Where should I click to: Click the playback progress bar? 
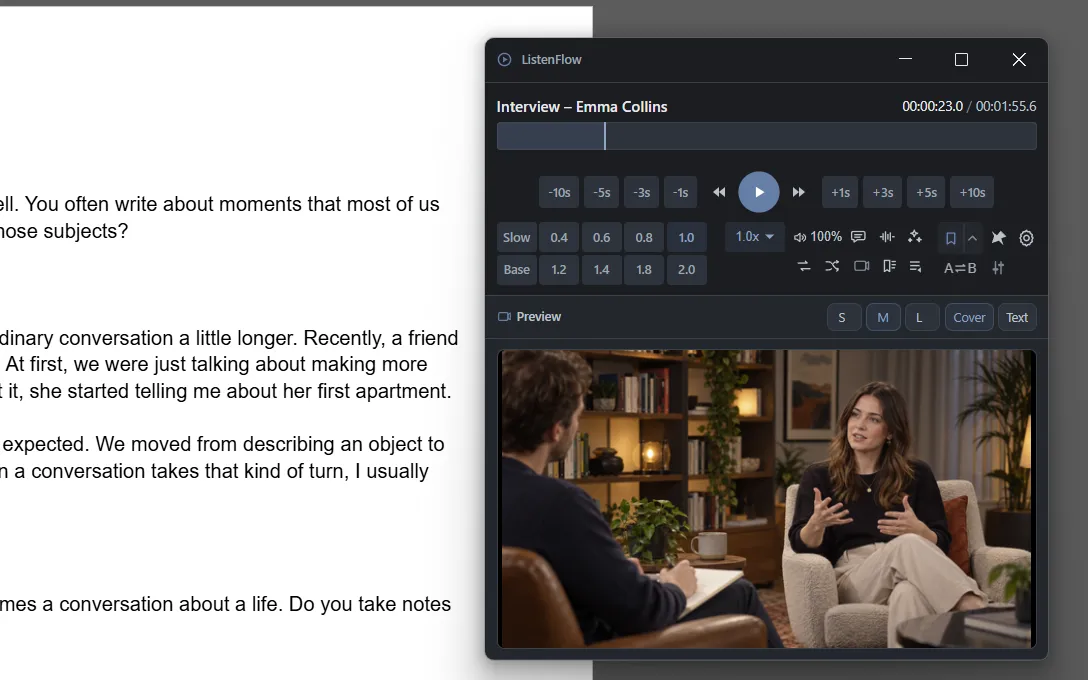click(767, 136)
